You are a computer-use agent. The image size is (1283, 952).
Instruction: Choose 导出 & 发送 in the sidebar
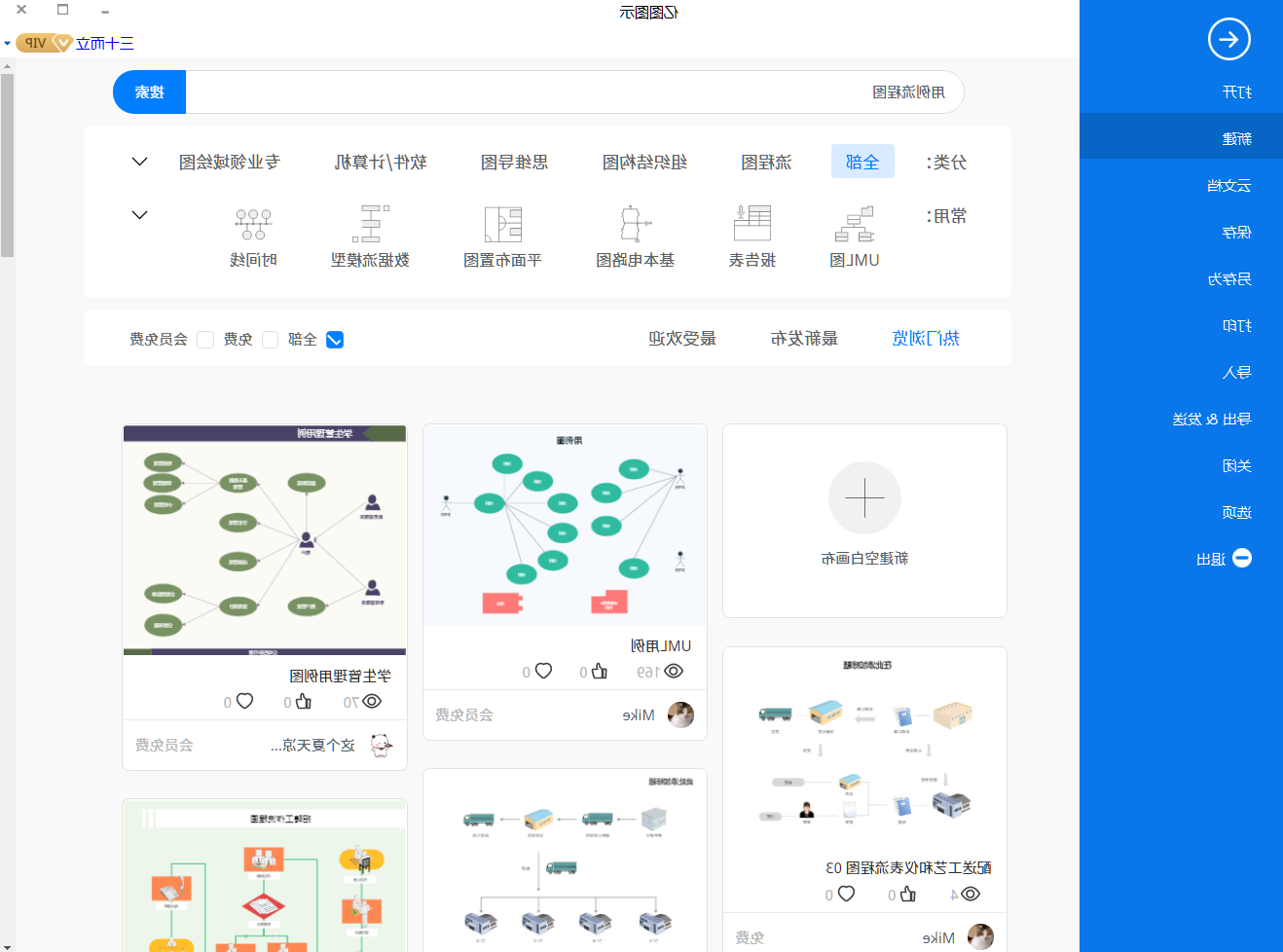1212,420
